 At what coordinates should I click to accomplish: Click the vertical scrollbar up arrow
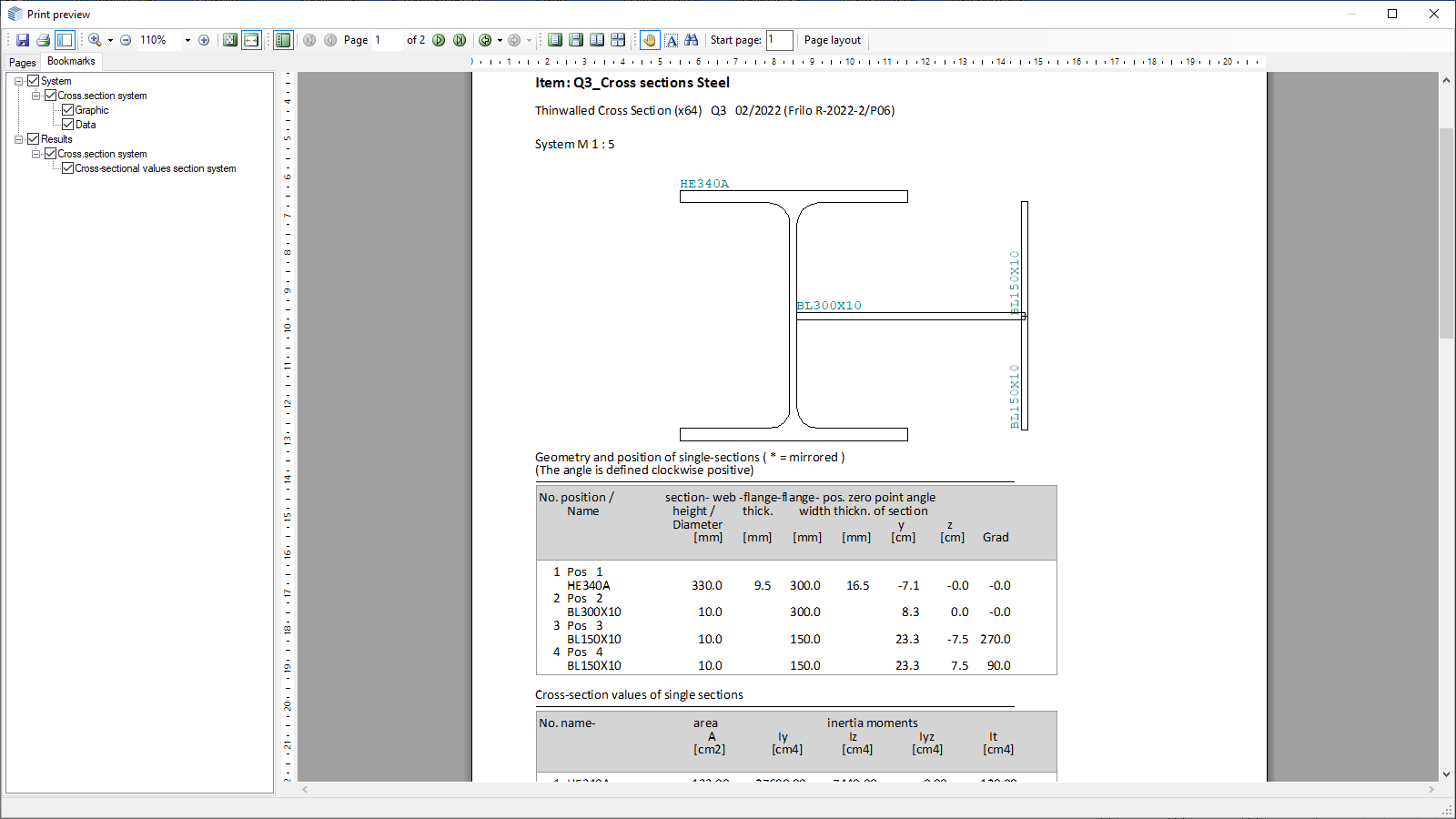point(1446,80)
